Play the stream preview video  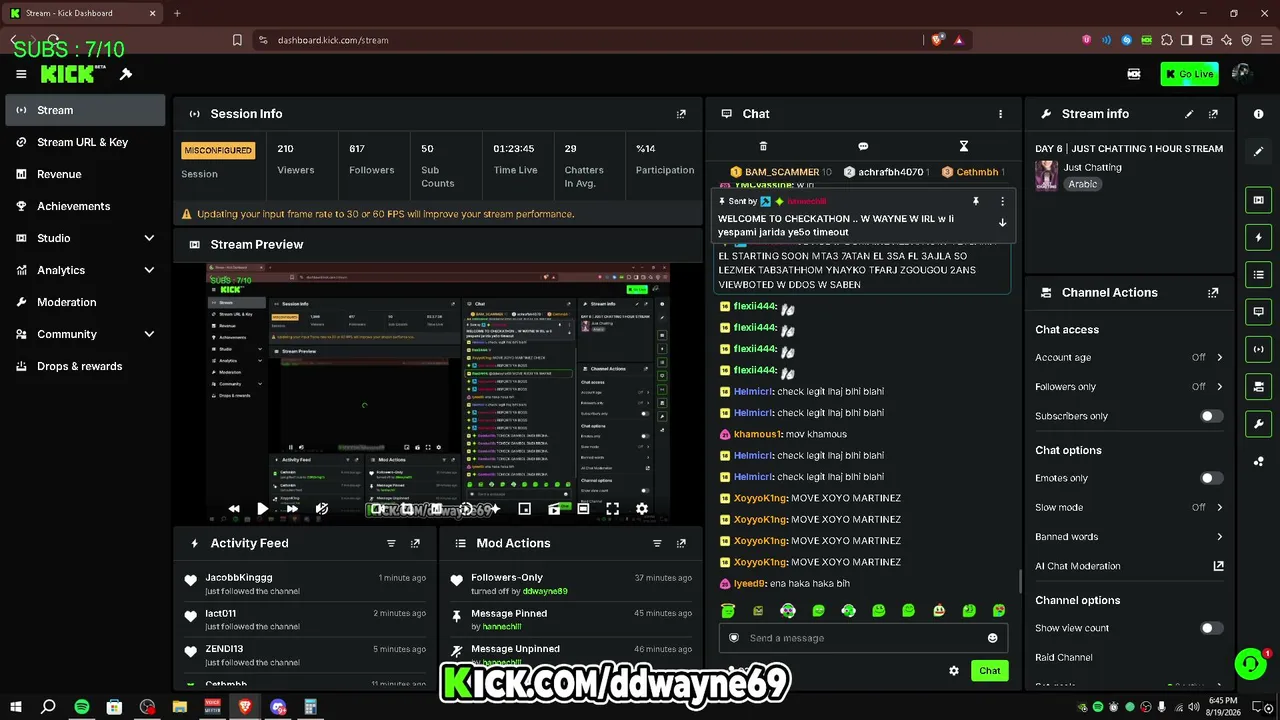click(262, 509)
